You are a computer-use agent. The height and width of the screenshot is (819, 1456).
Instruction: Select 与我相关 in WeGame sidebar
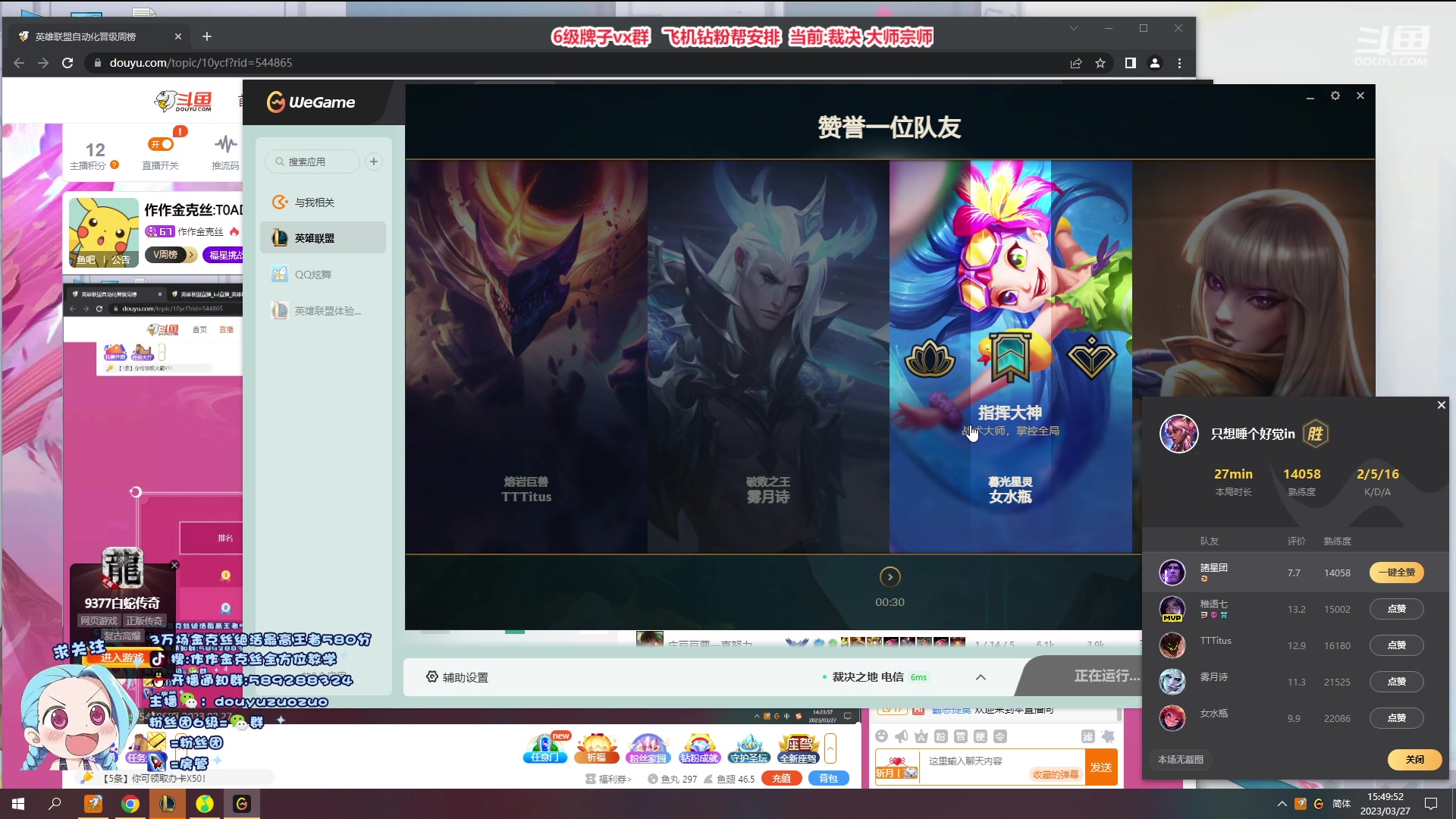[x=323, y=202]
